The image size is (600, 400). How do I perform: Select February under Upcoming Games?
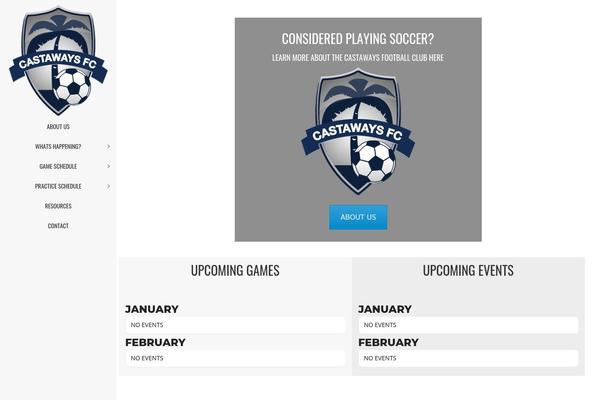click(155, 342)
